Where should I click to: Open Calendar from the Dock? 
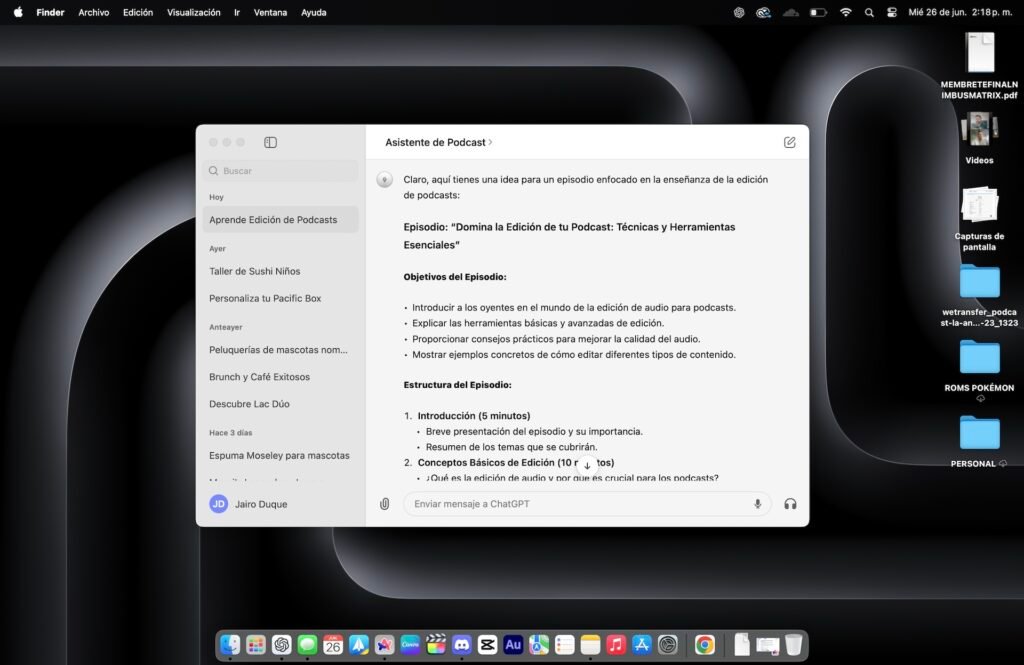tap(333, 645)
